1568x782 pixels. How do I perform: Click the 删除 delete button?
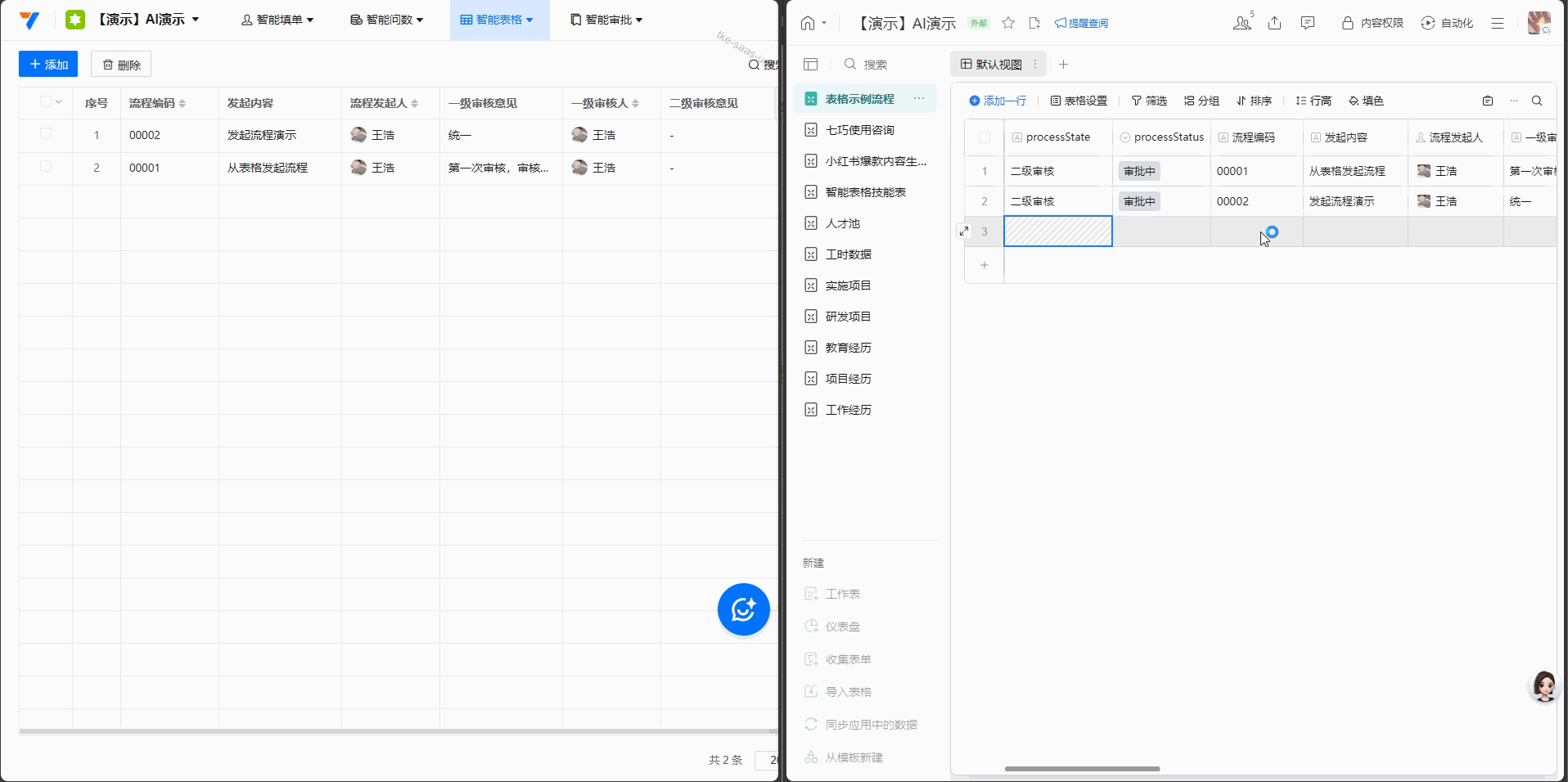click(120, 64)
